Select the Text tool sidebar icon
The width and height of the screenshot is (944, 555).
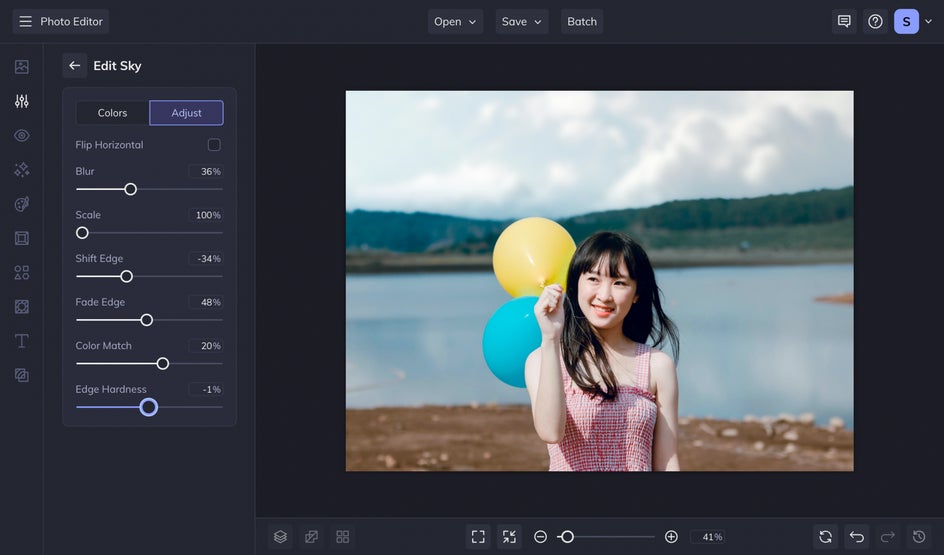click(22, 341)
